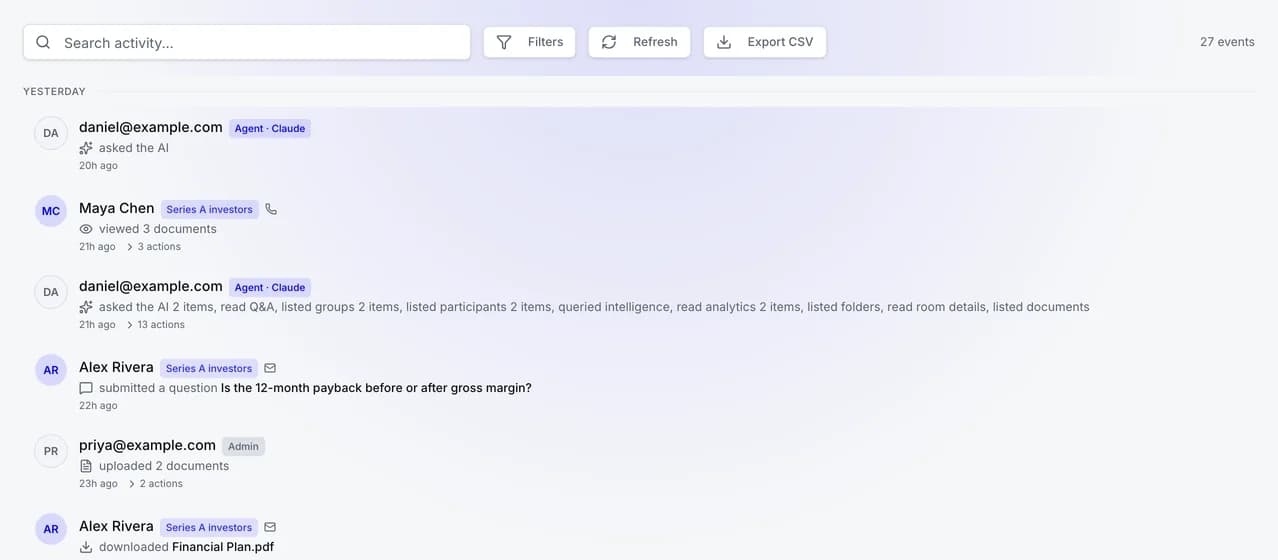Open question about 12-month payback

tap(376, 388)
